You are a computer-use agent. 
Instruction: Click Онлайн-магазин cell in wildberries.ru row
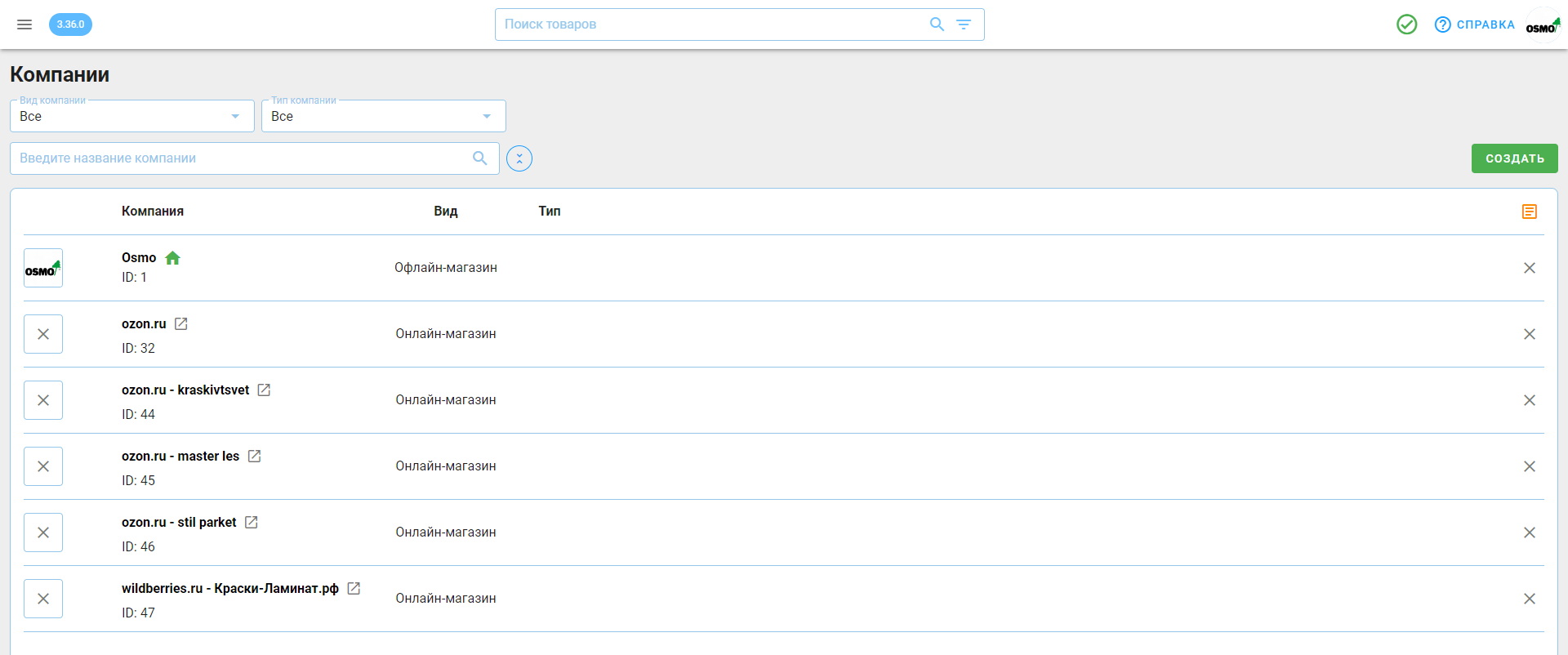(446, 599)
